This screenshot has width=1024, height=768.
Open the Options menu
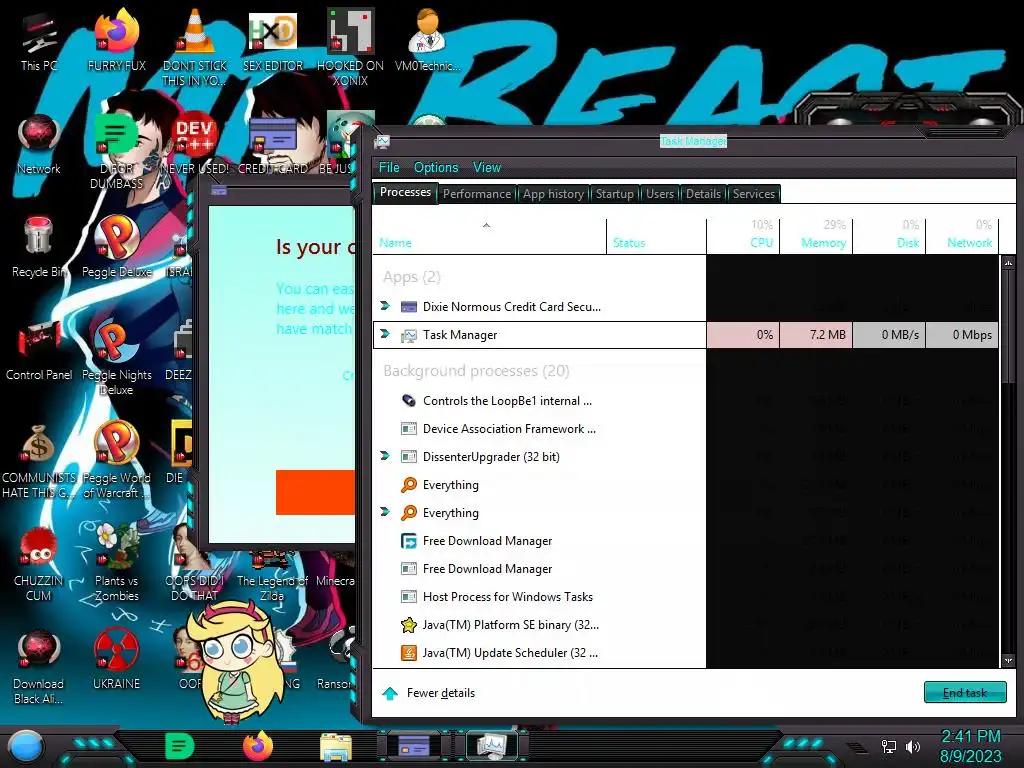pyautogui.click(x=436, y=167)
